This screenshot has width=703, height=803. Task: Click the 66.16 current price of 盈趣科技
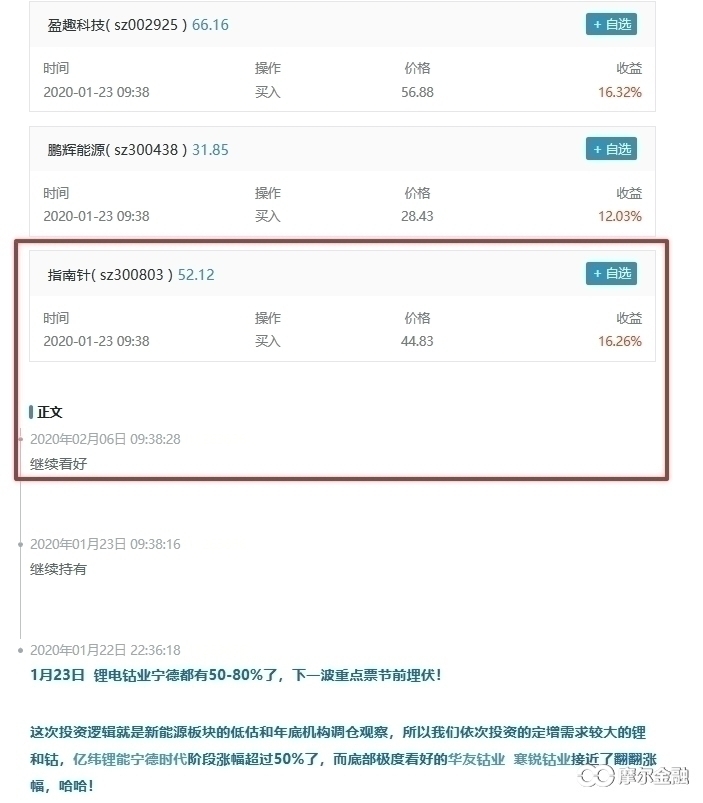(210, 25)
